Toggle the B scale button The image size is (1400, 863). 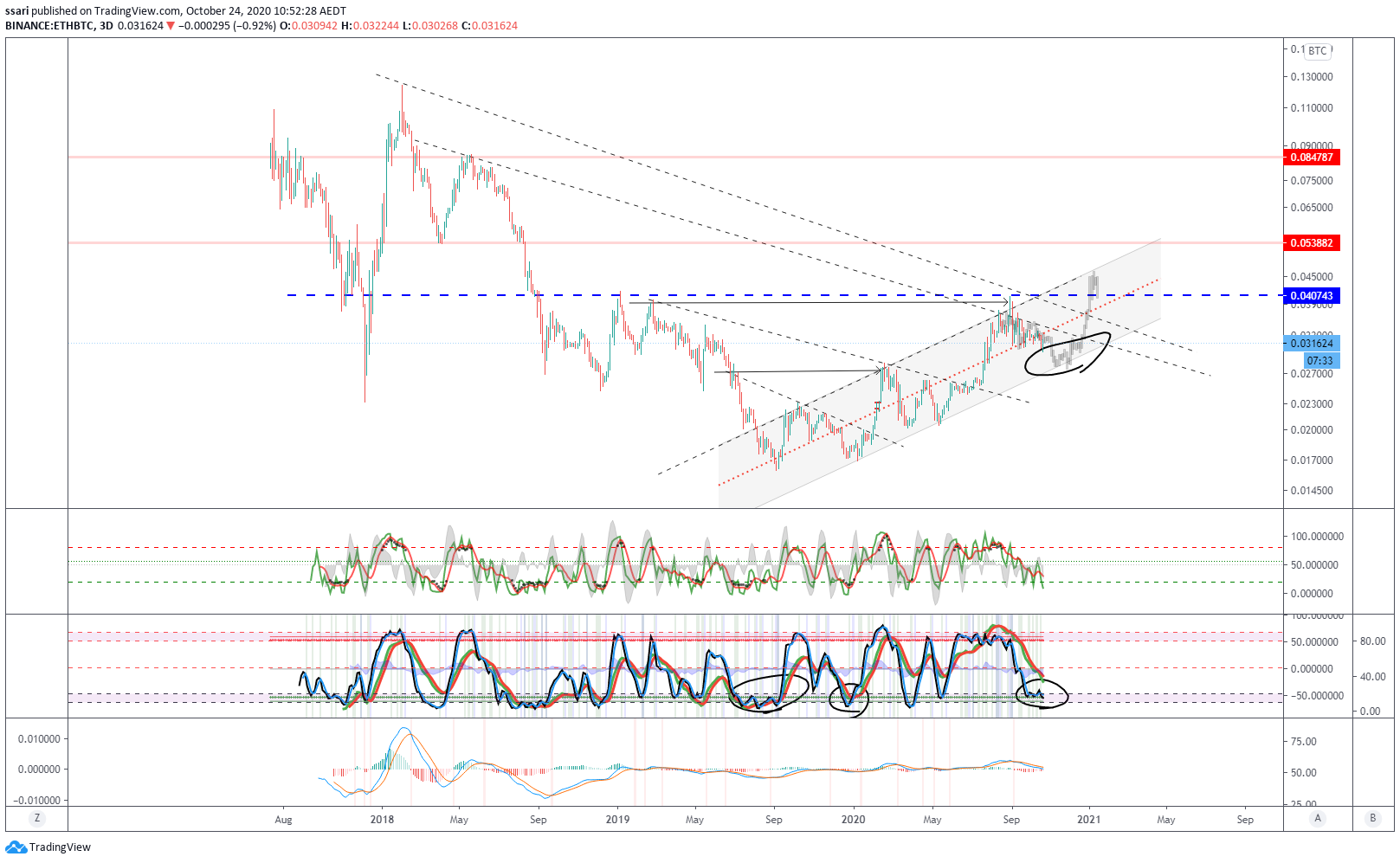click(1372, 818)
